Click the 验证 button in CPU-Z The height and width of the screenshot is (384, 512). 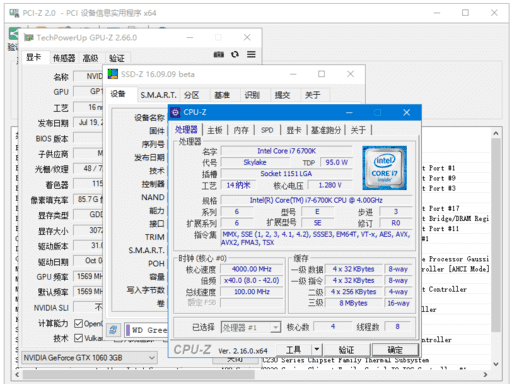tap(346, 350)
